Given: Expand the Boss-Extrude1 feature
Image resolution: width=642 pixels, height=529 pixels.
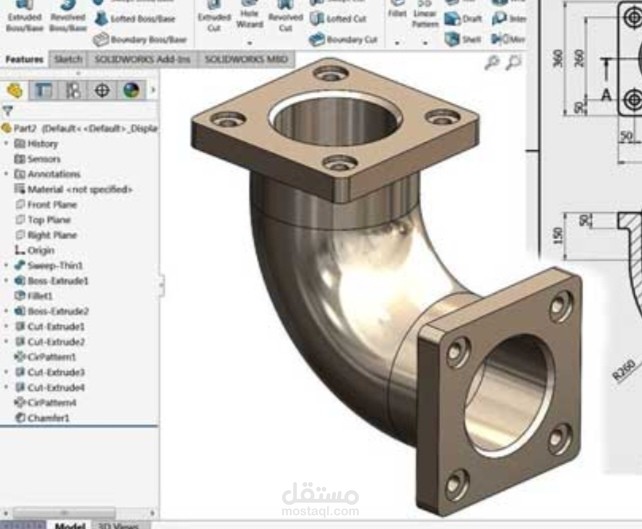Looking at the screenshot, I should click(x=6, y=281).
